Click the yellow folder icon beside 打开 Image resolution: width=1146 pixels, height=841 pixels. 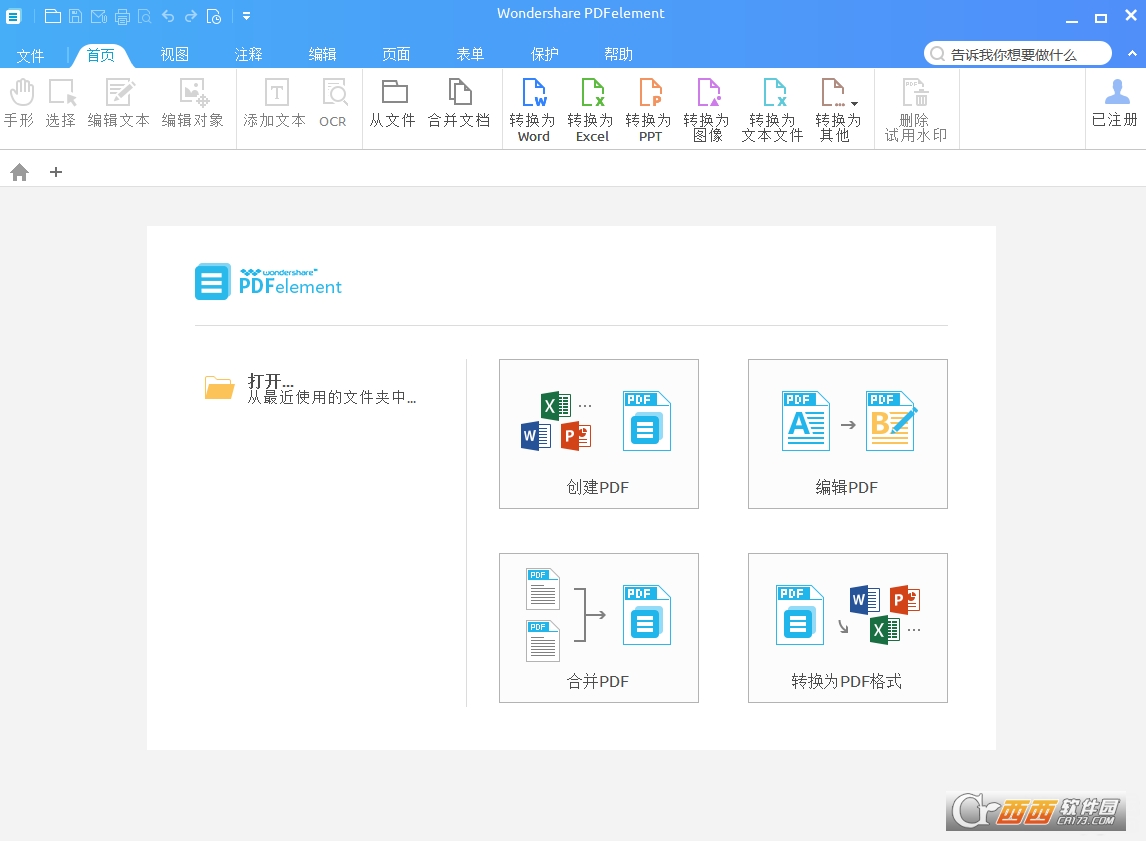[219, 388]
